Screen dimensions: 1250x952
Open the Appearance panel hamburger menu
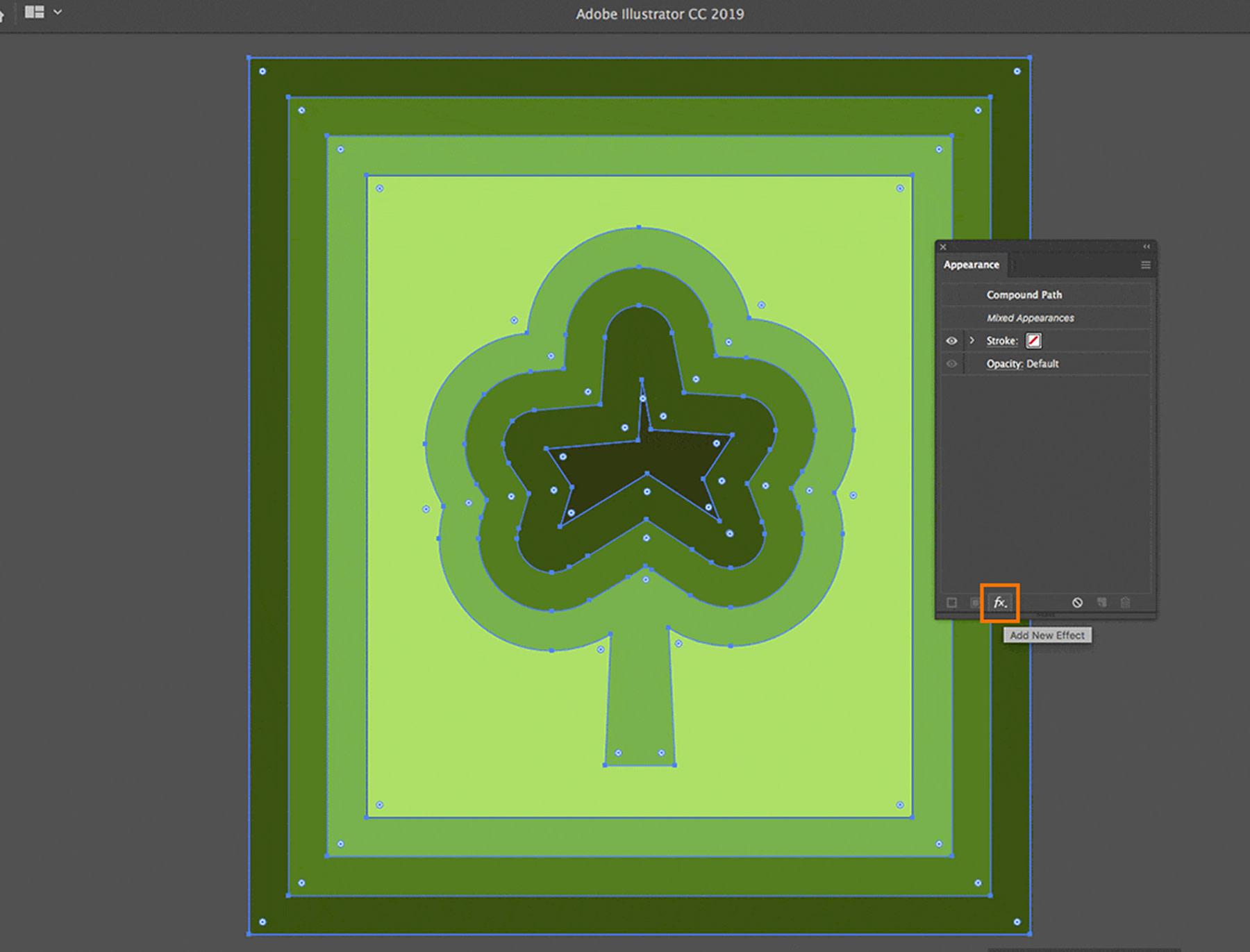[1146, 265]
